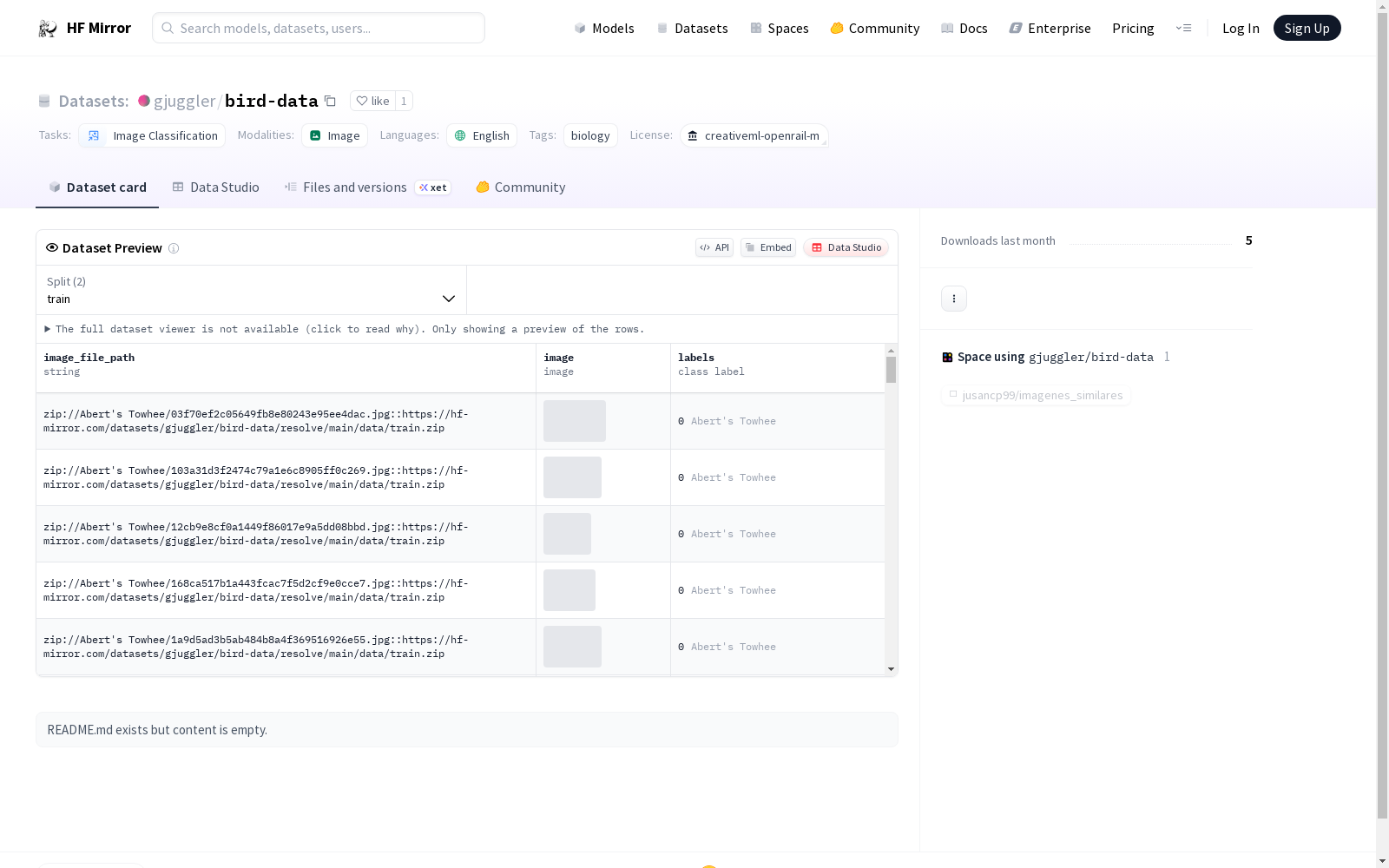
Task: Open the Community tab of the dataset
Action: [521, 187]
